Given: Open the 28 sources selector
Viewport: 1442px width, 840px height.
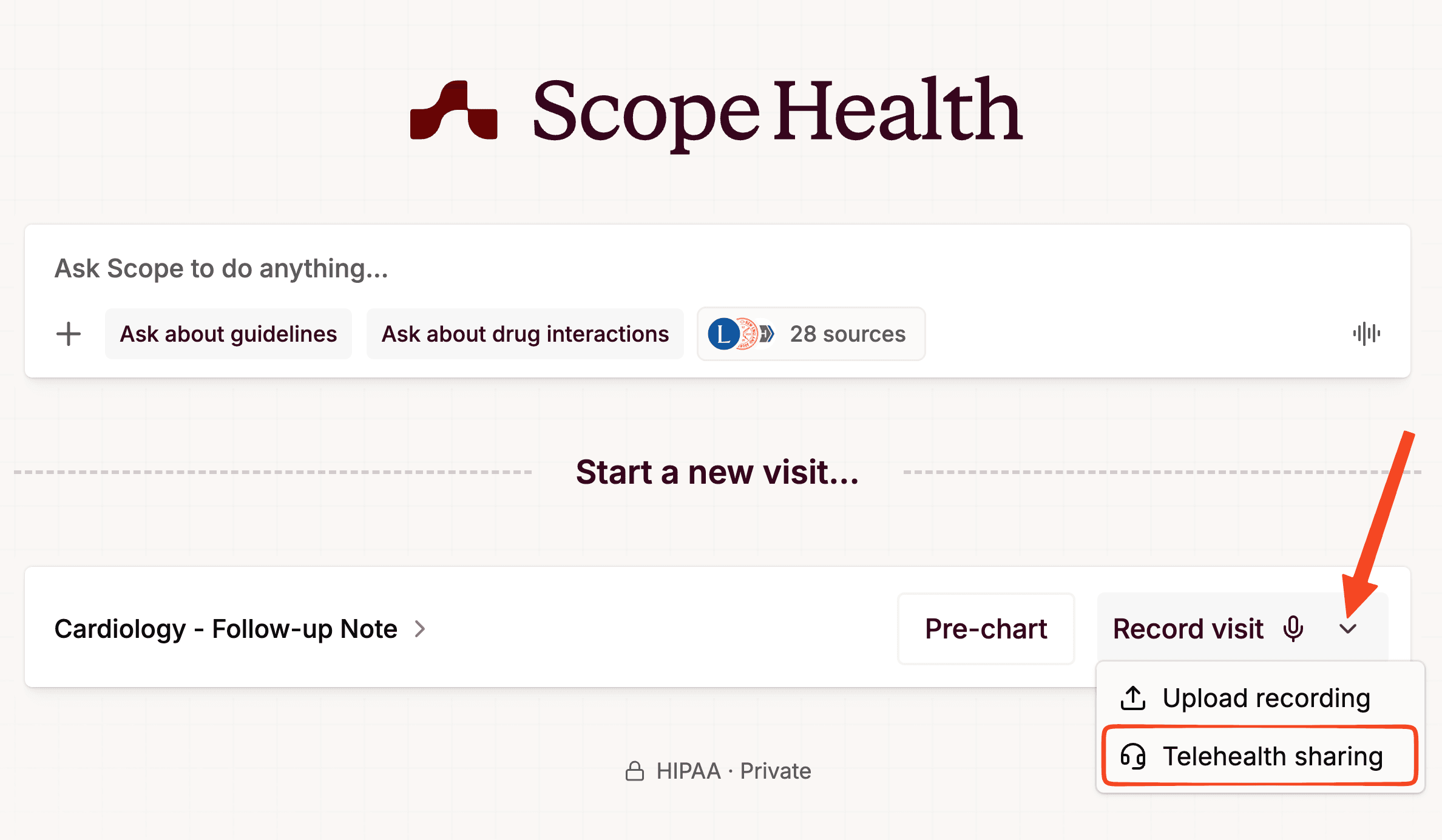Looking at the screenshot, I should (x=847, y=334).
